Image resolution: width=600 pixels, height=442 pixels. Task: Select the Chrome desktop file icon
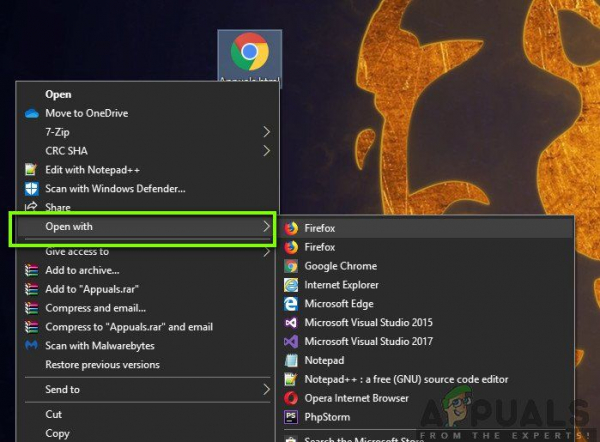[250, 52]
